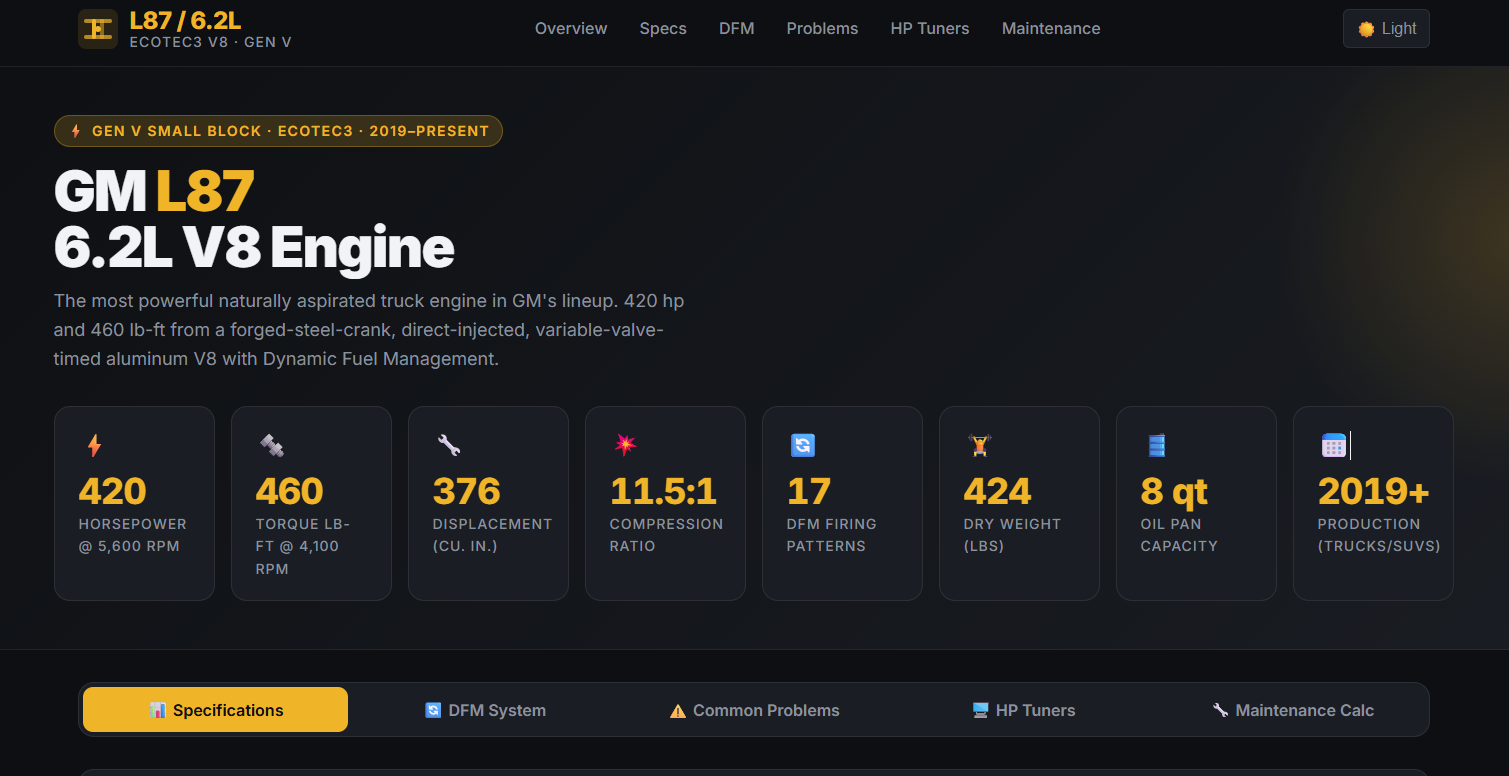The image size is (1509, 776).
Task: Open the Common Problems tab
Action: pyautogui.click(x=754, y=710)
